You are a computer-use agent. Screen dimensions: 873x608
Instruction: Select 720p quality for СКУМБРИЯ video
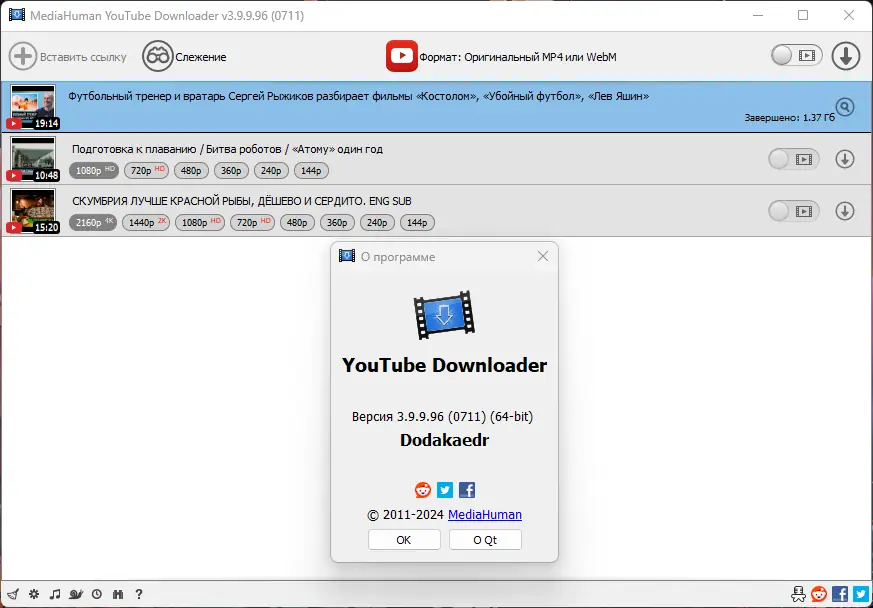(x=252, y=223)
